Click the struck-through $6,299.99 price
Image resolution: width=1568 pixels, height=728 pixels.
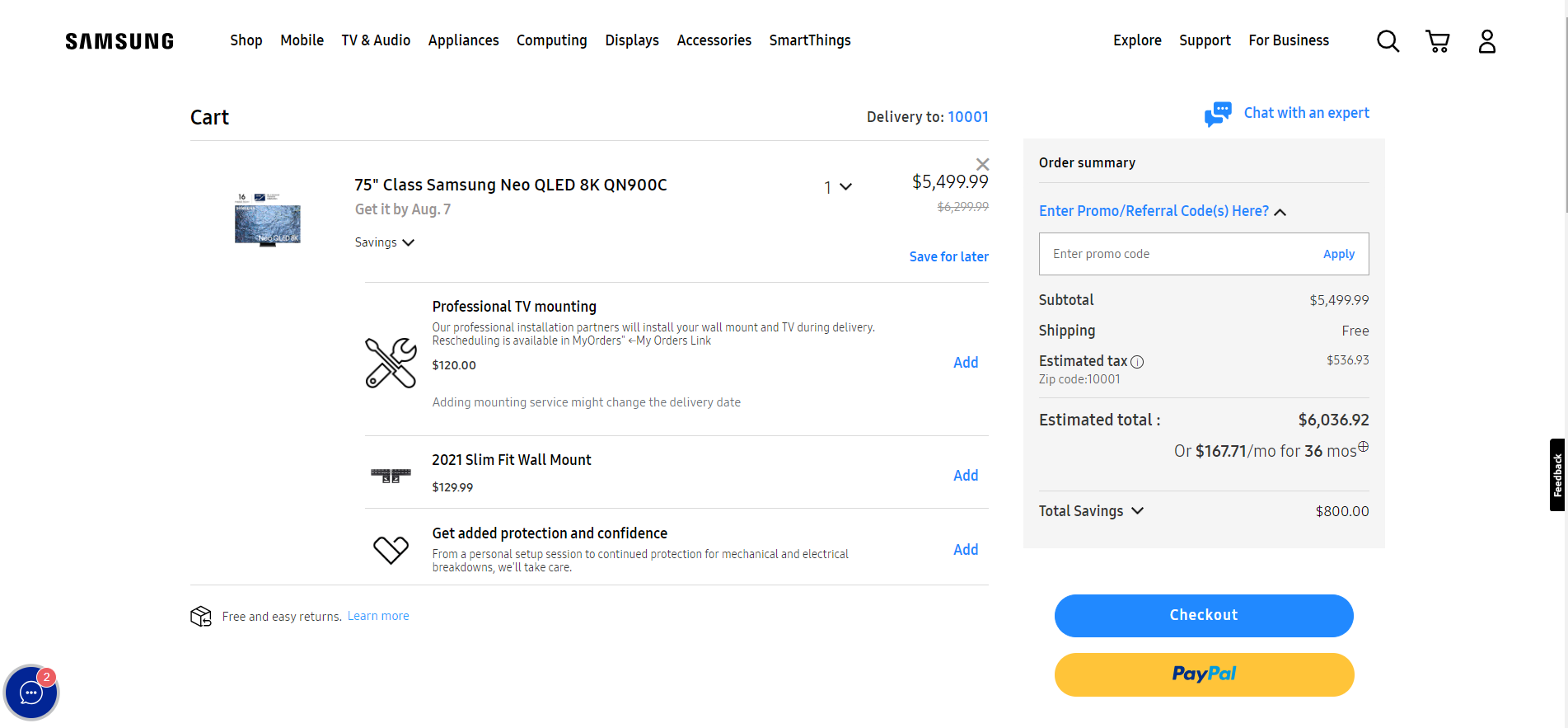click(x=963, y=207)
